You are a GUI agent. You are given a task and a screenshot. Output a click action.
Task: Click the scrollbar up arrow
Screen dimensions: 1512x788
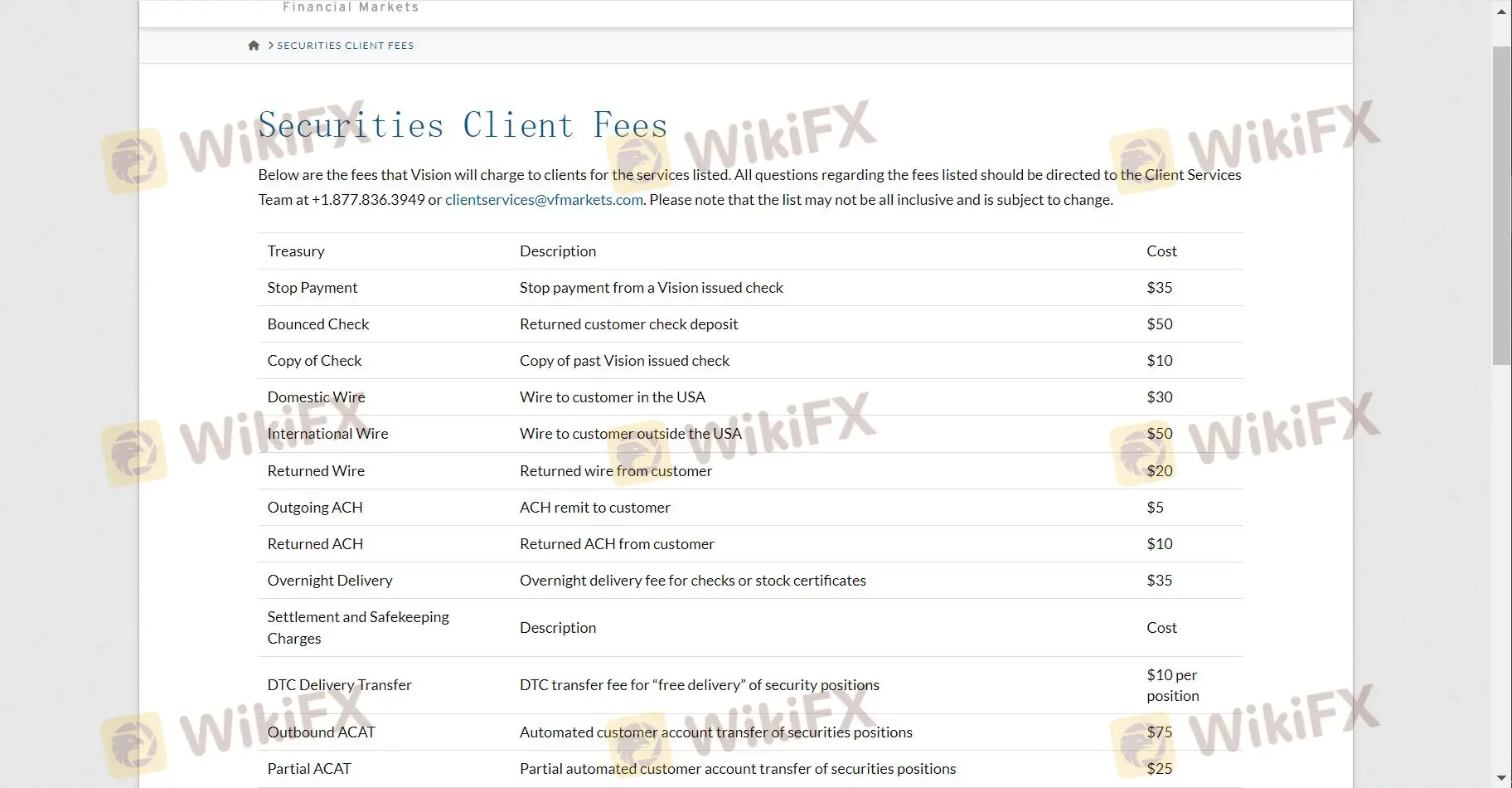(1501, 12)
